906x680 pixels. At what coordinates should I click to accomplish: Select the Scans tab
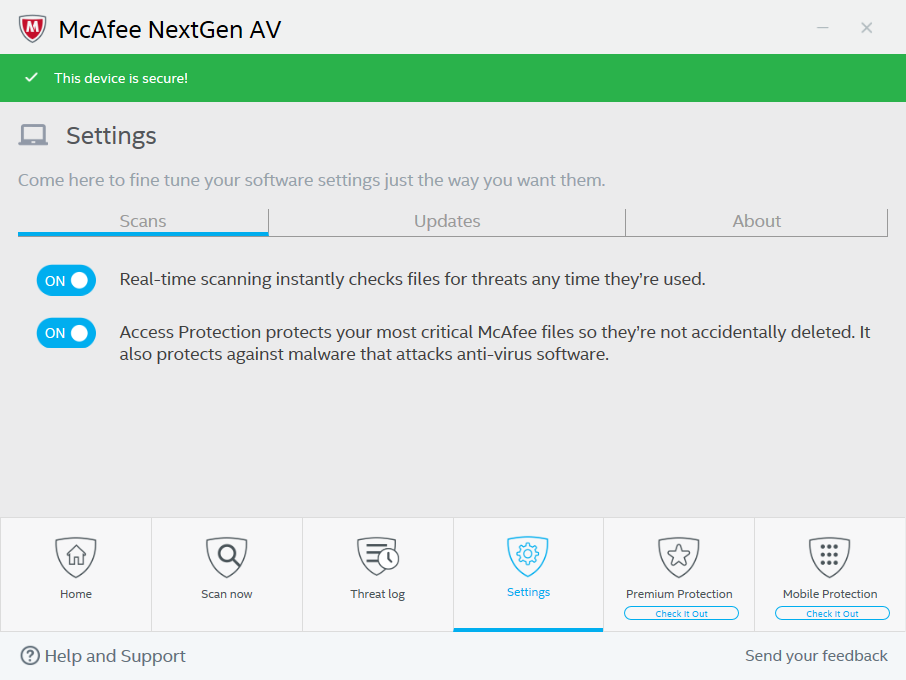click(x=143, y=222)
